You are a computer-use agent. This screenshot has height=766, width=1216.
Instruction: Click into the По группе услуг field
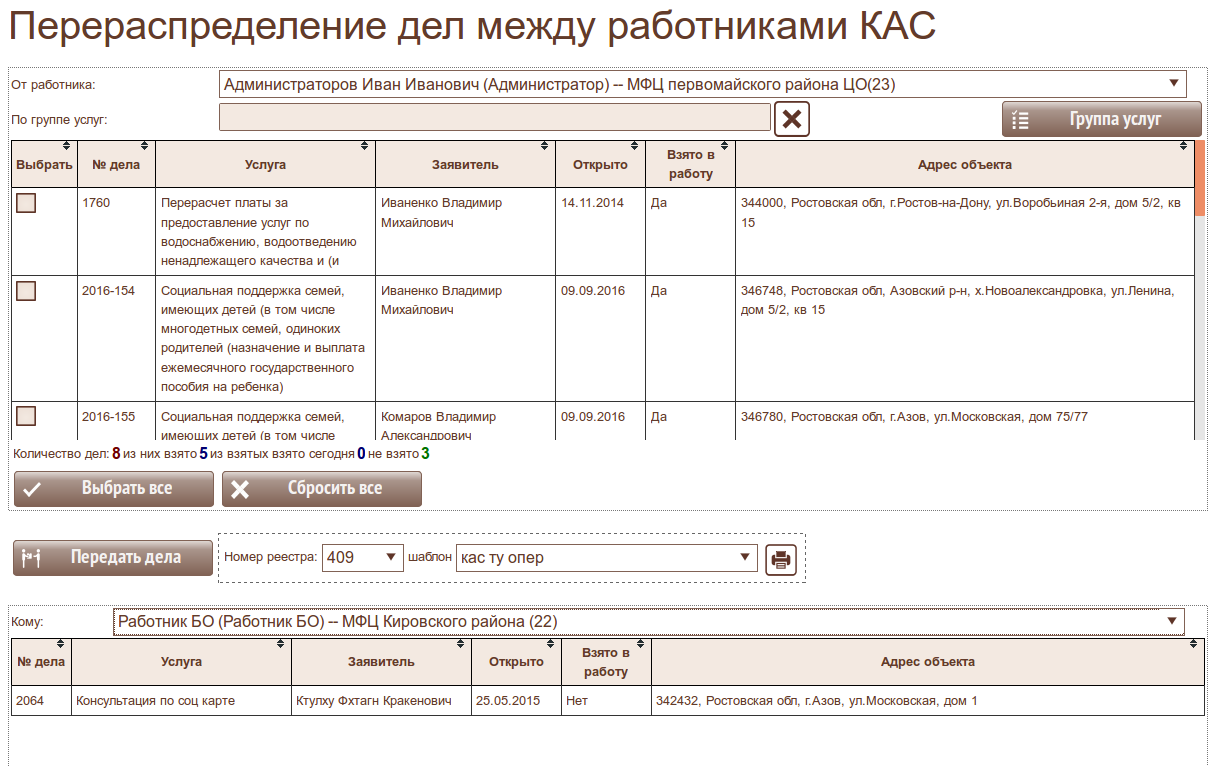coord(494,118)
